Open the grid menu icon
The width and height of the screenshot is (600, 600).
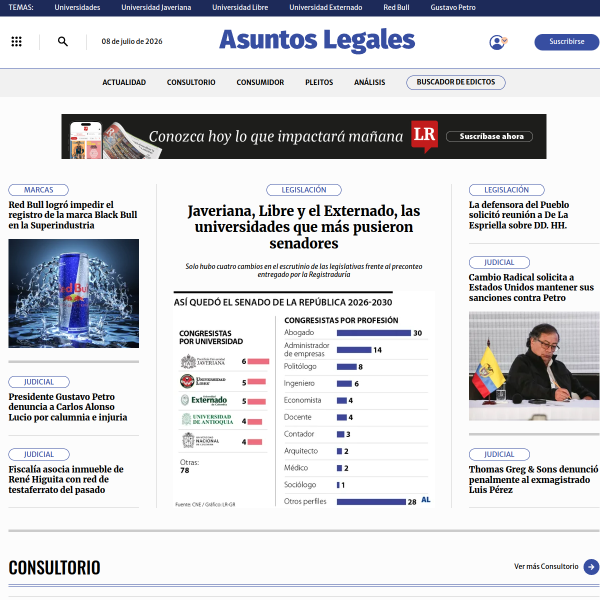(16, 41)
